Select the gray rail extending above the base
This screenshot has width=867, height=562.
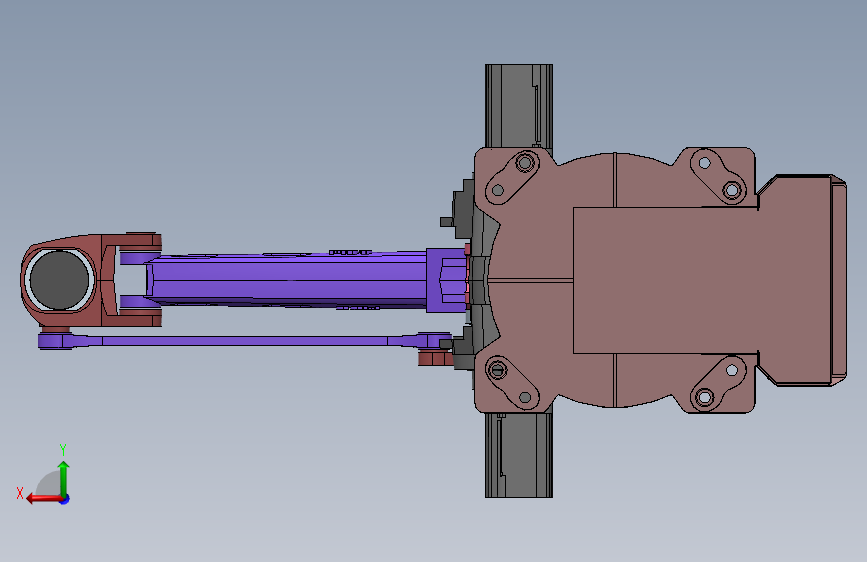(519, 106)
